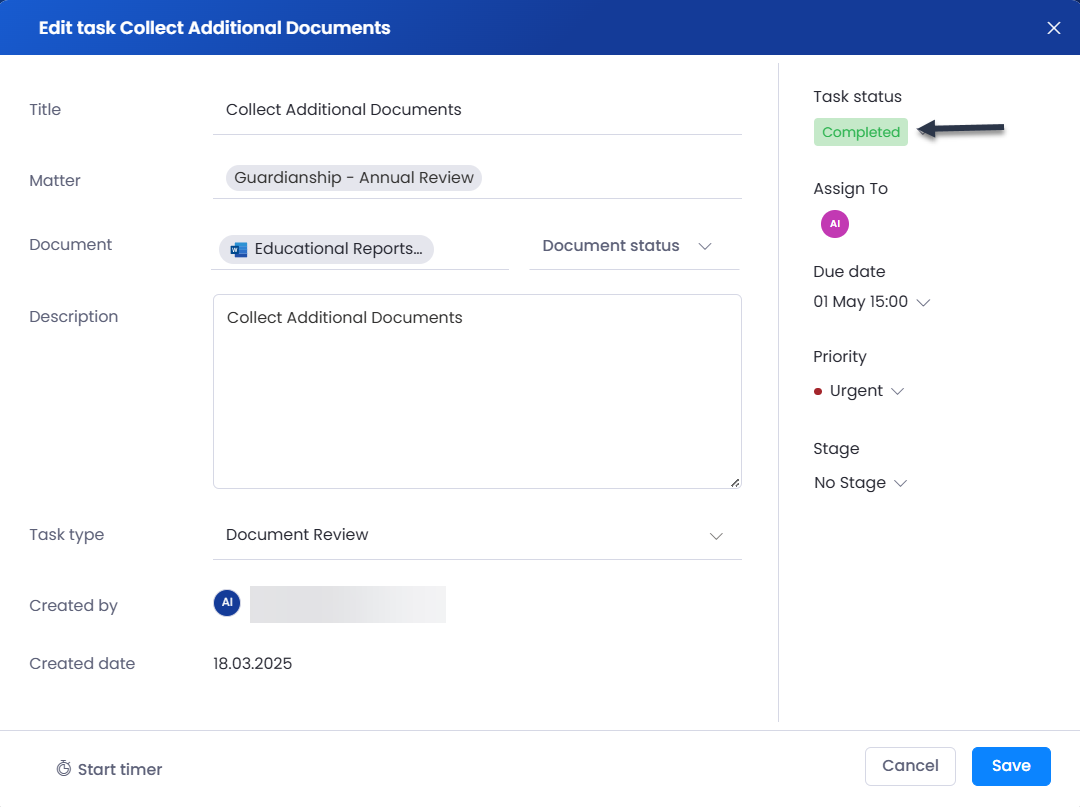Cancel editing the task
The image size is (1080, 807).
(910, 766)
